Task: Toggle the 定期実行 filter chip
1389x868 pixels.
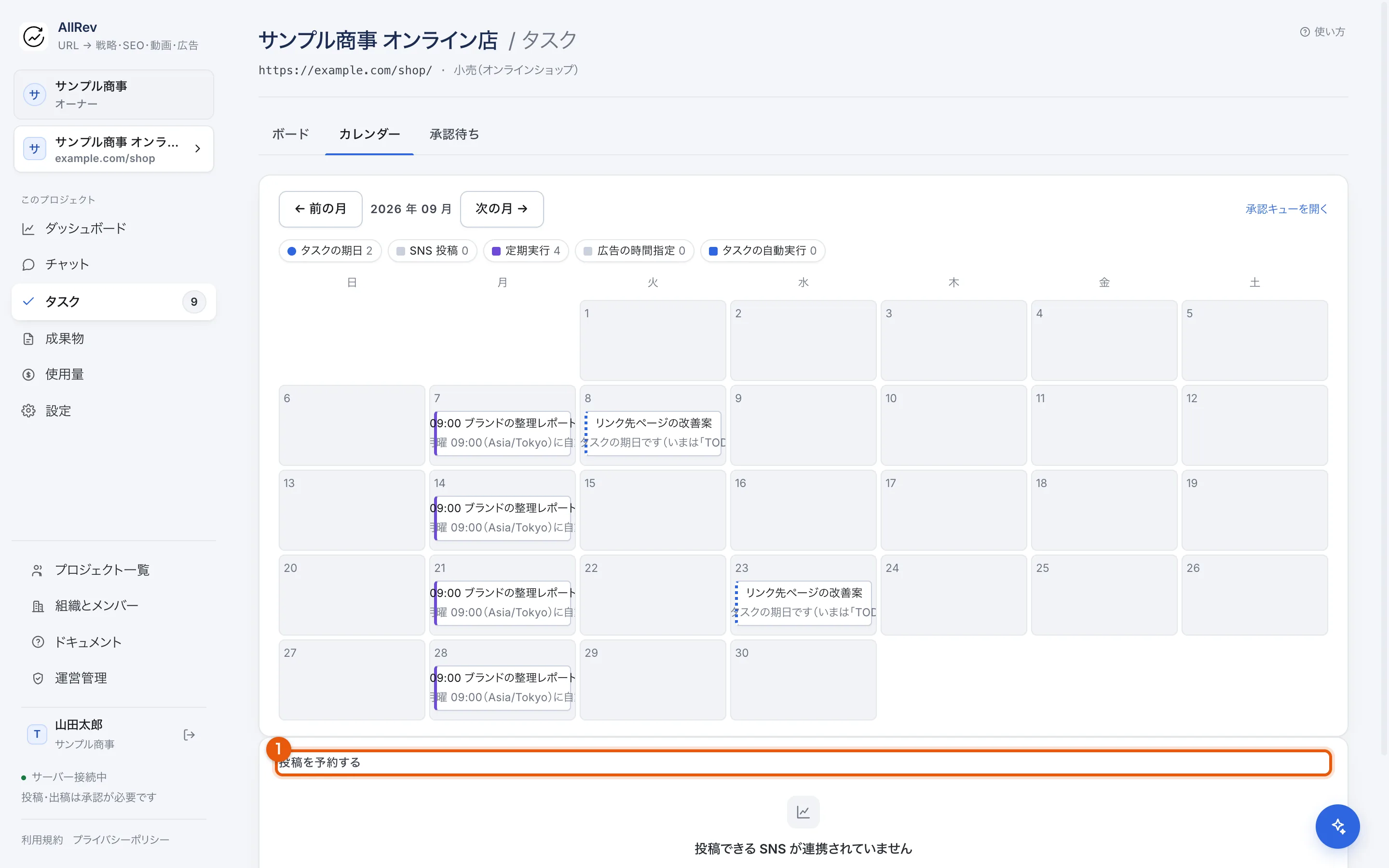Action: click(526, 251)
